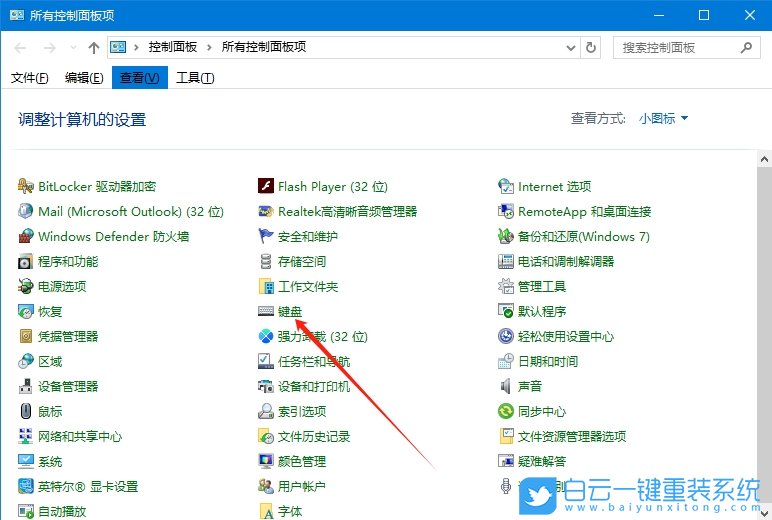Click the 英特尔 显卡设置 icon
The width and height of the screenshot is (772, 520).
tap(26, 487)
